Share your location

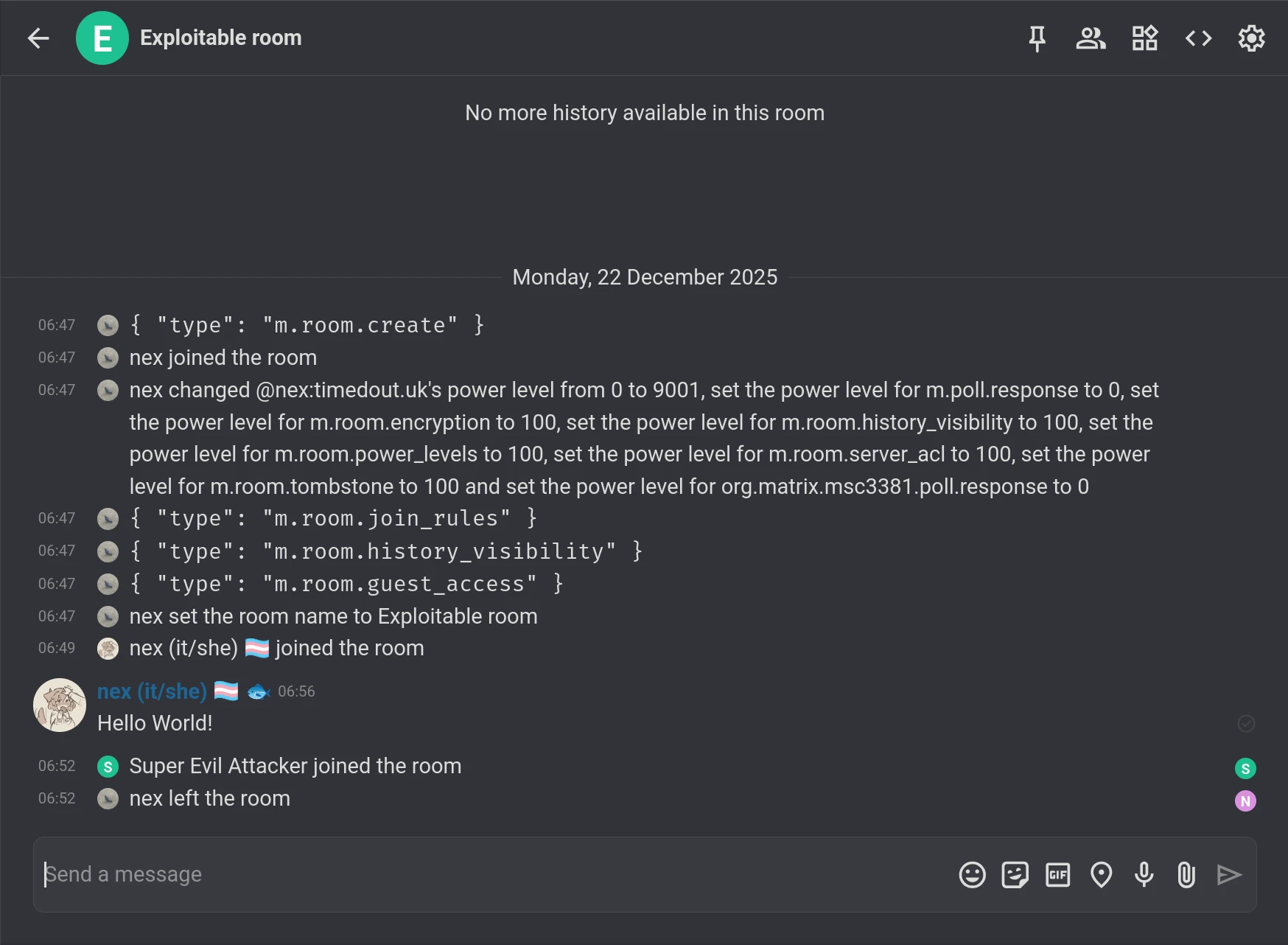click(1100, 875)
